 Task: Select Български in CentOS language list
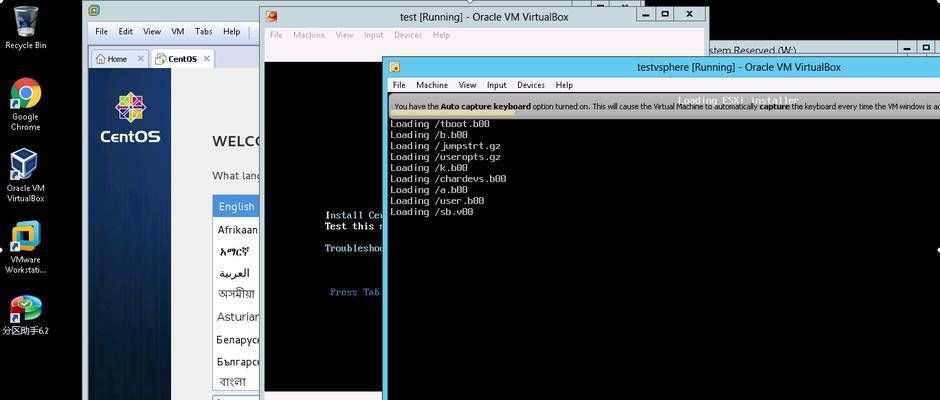(x=236, y=362)
